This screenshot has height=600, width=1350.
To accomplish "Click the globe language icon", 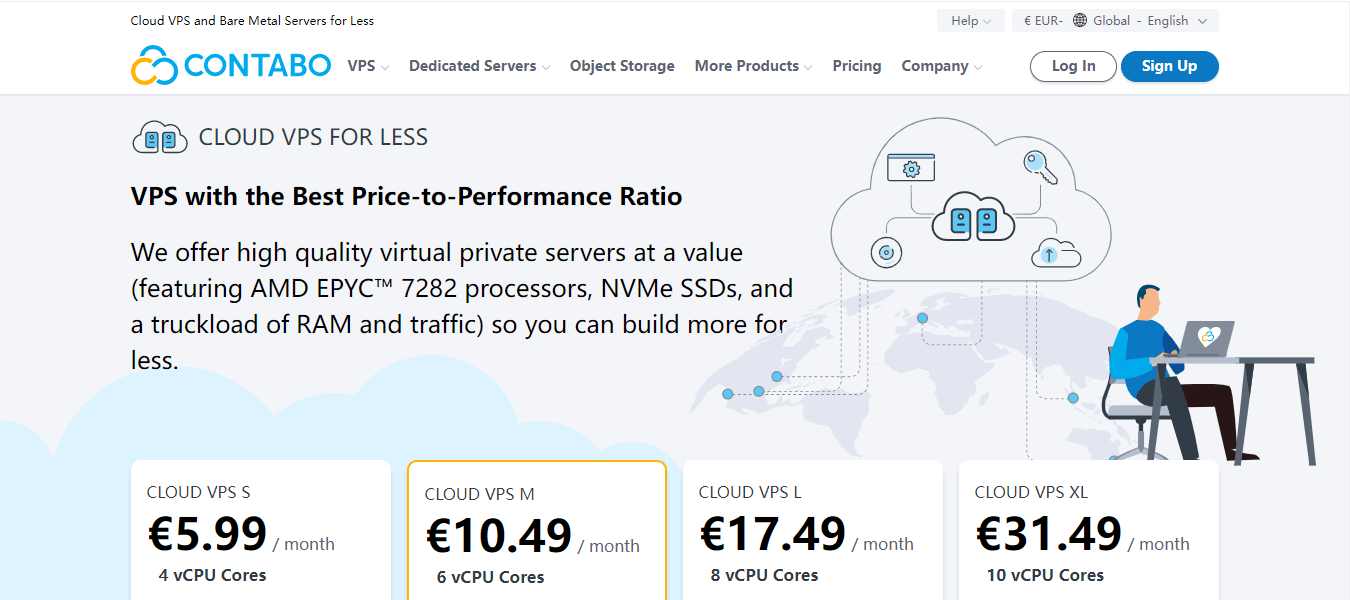I will 1080,21.
